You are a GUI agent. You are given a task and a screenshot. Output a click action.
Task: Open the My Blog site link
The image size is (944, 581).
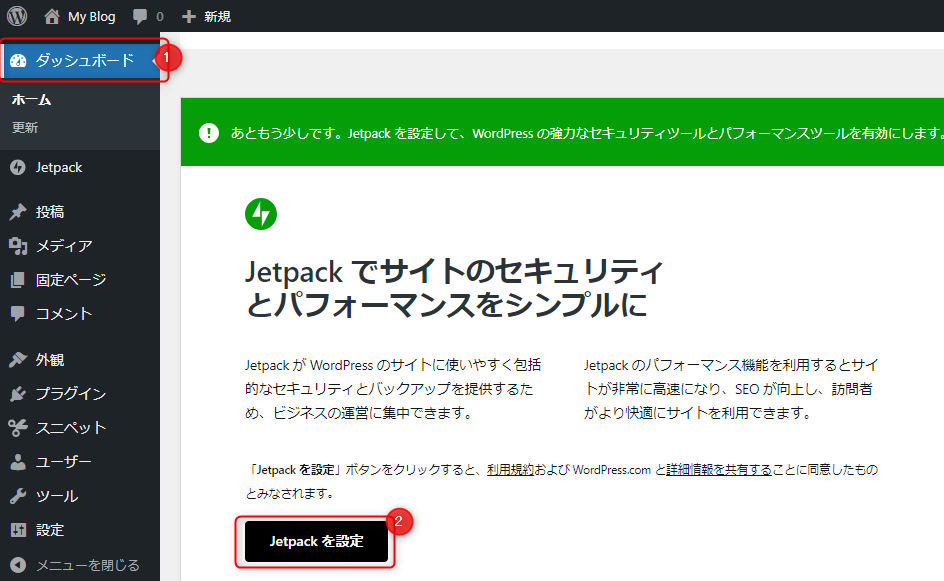pos(92,16)
